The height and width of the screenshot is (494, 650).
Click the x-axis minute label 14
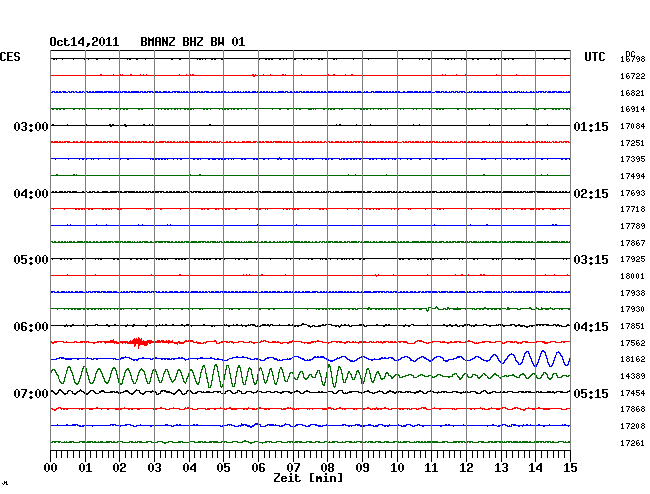[x=535, y=468]
